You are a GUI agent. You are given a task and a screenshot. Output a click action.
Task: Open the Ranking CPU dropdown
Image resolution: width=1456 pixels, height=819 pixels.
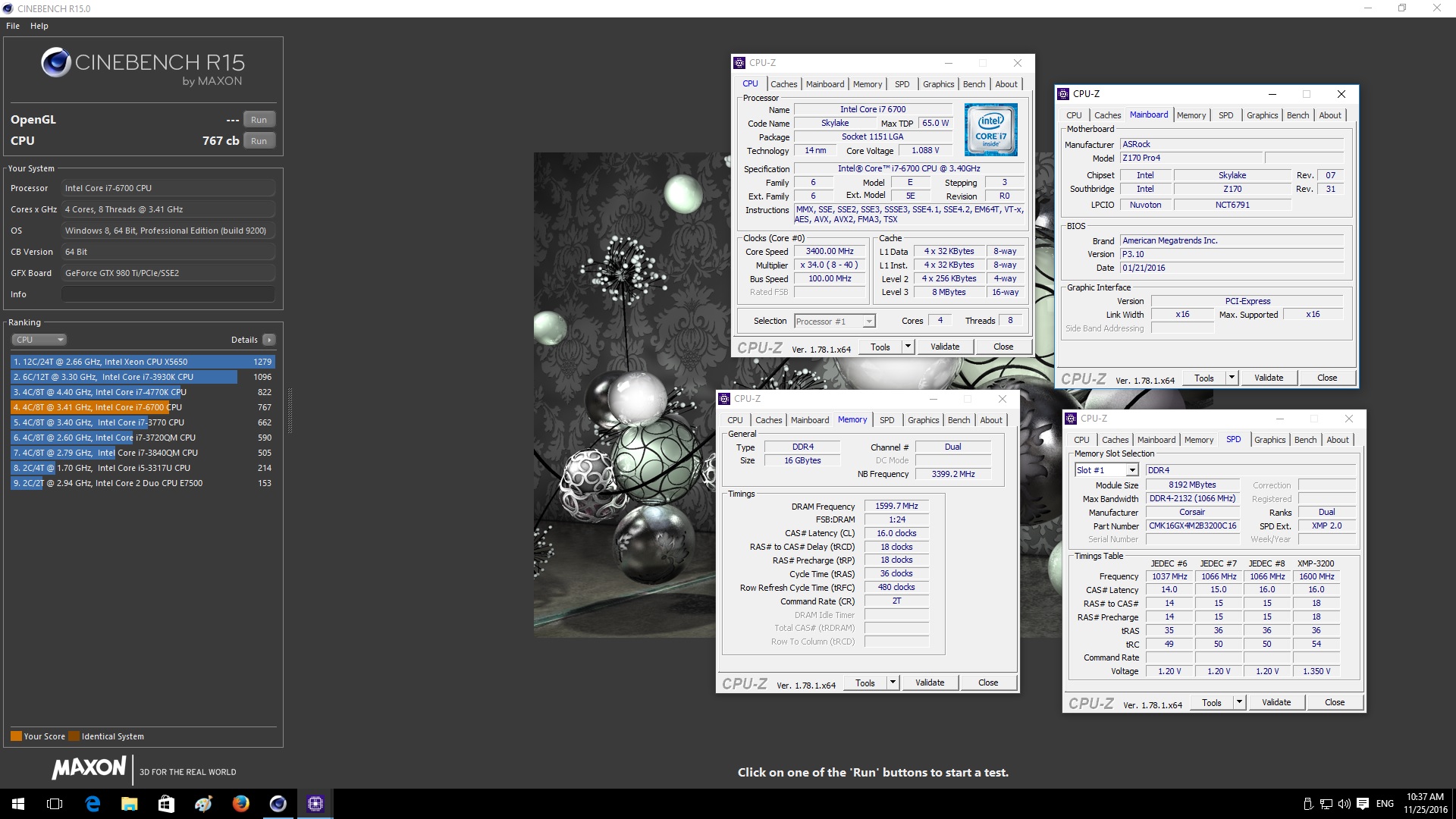pos(39,340)
